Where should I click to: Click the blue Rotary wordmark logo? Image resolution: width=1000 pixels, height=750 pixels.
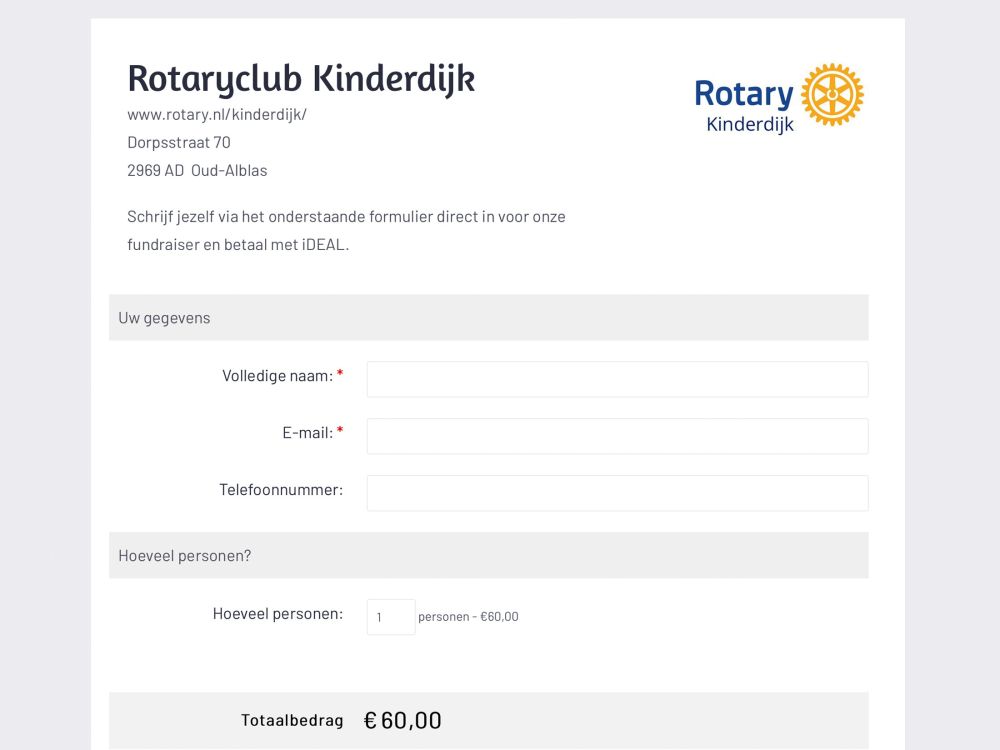(x=744, y=93)
